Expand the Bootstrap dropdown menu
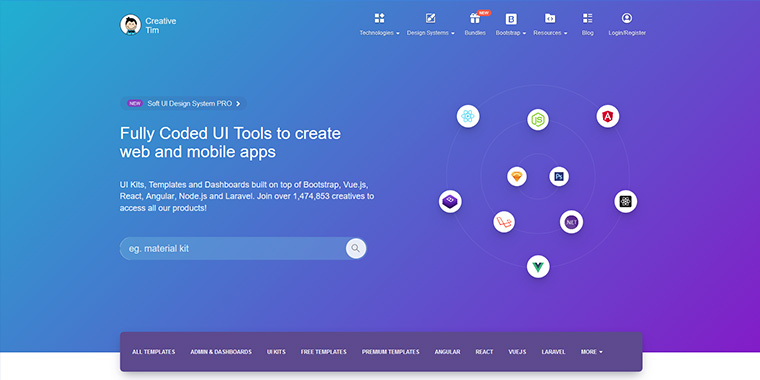The width and height of the screenshot is (760, 380). click(511, 33)
